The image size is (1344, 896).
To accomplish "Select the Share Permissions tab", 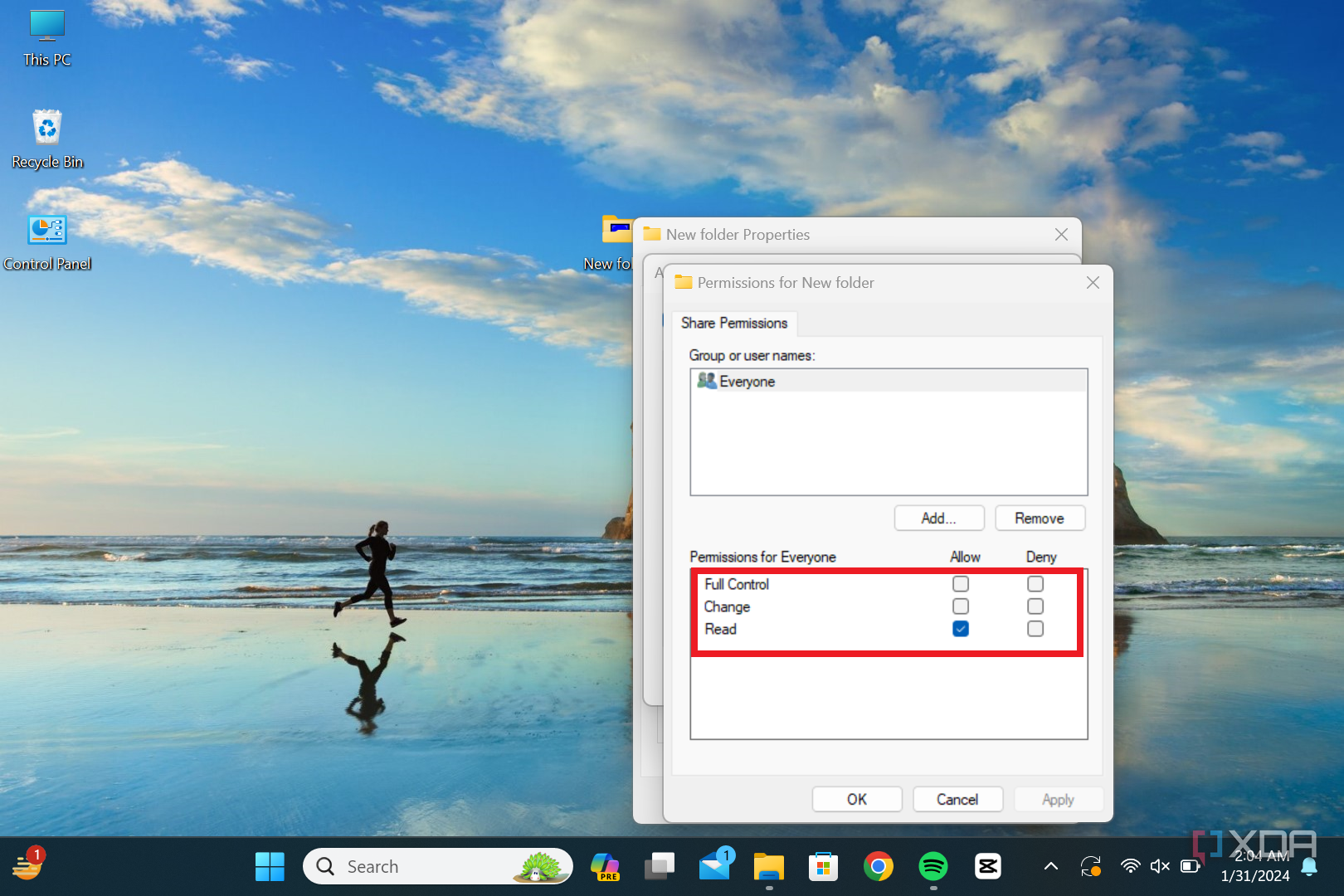I will point(734,324).
